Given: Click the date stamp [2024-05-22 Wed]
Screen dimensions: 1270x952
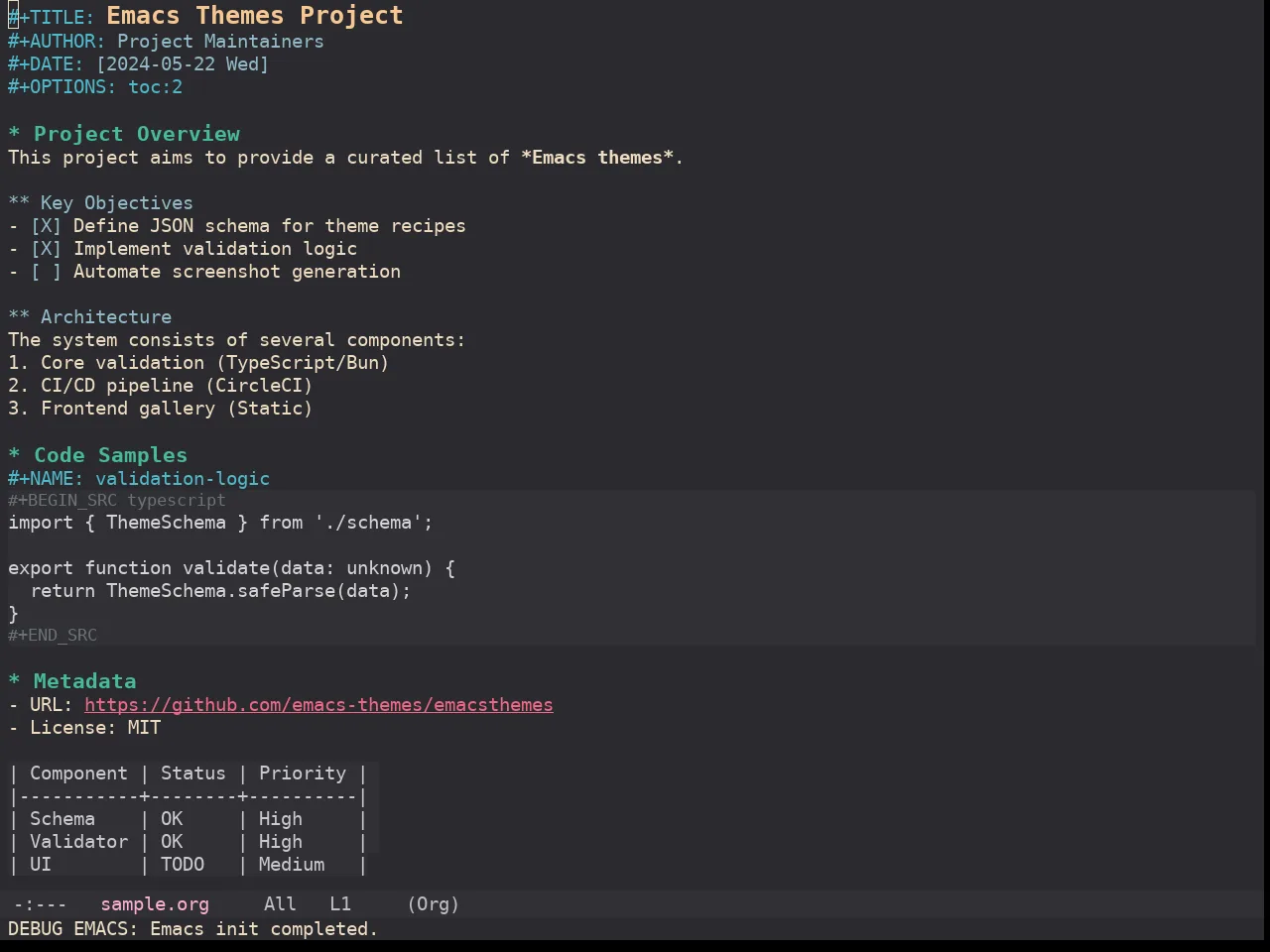Looking at the screenshot, I should pyautogui.click(x=183, y=64).
